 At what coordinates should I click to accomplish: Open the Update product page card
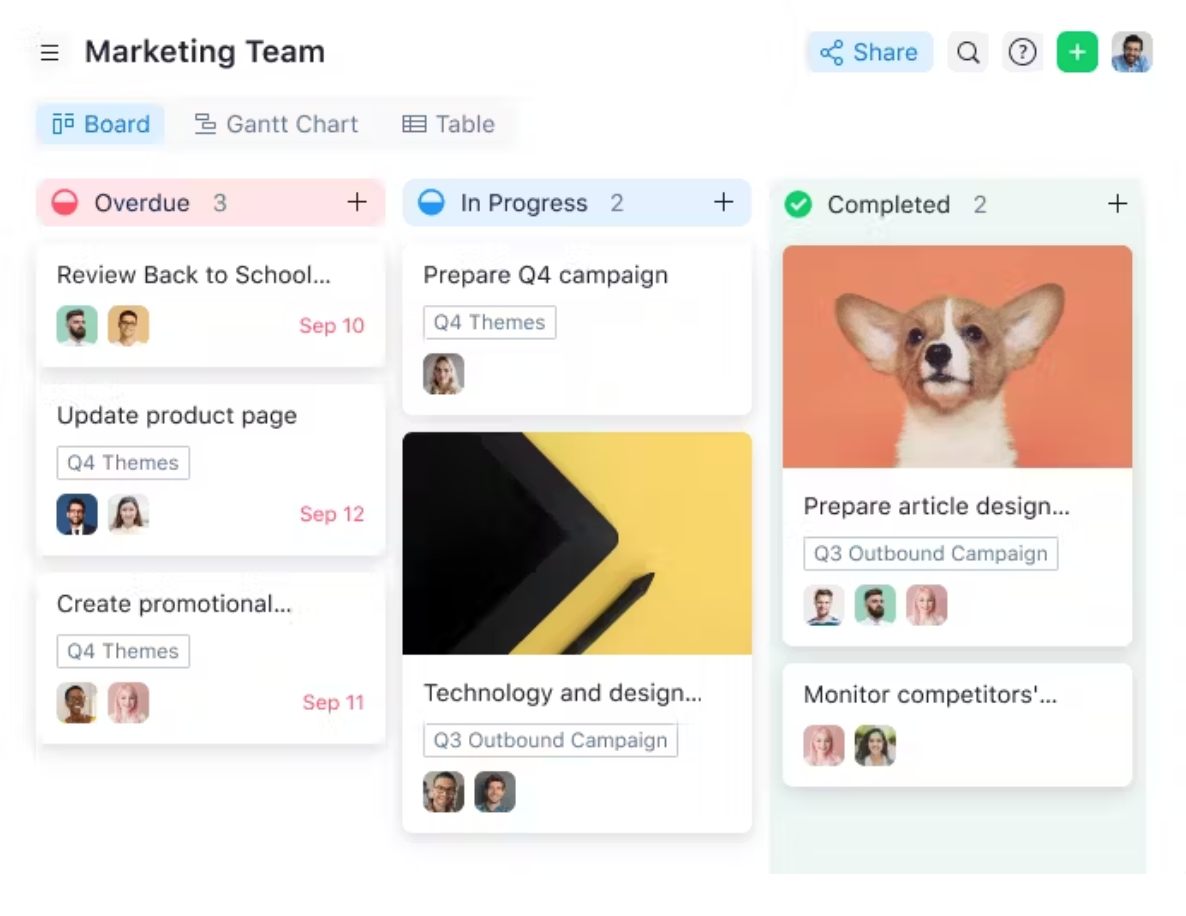177,415
